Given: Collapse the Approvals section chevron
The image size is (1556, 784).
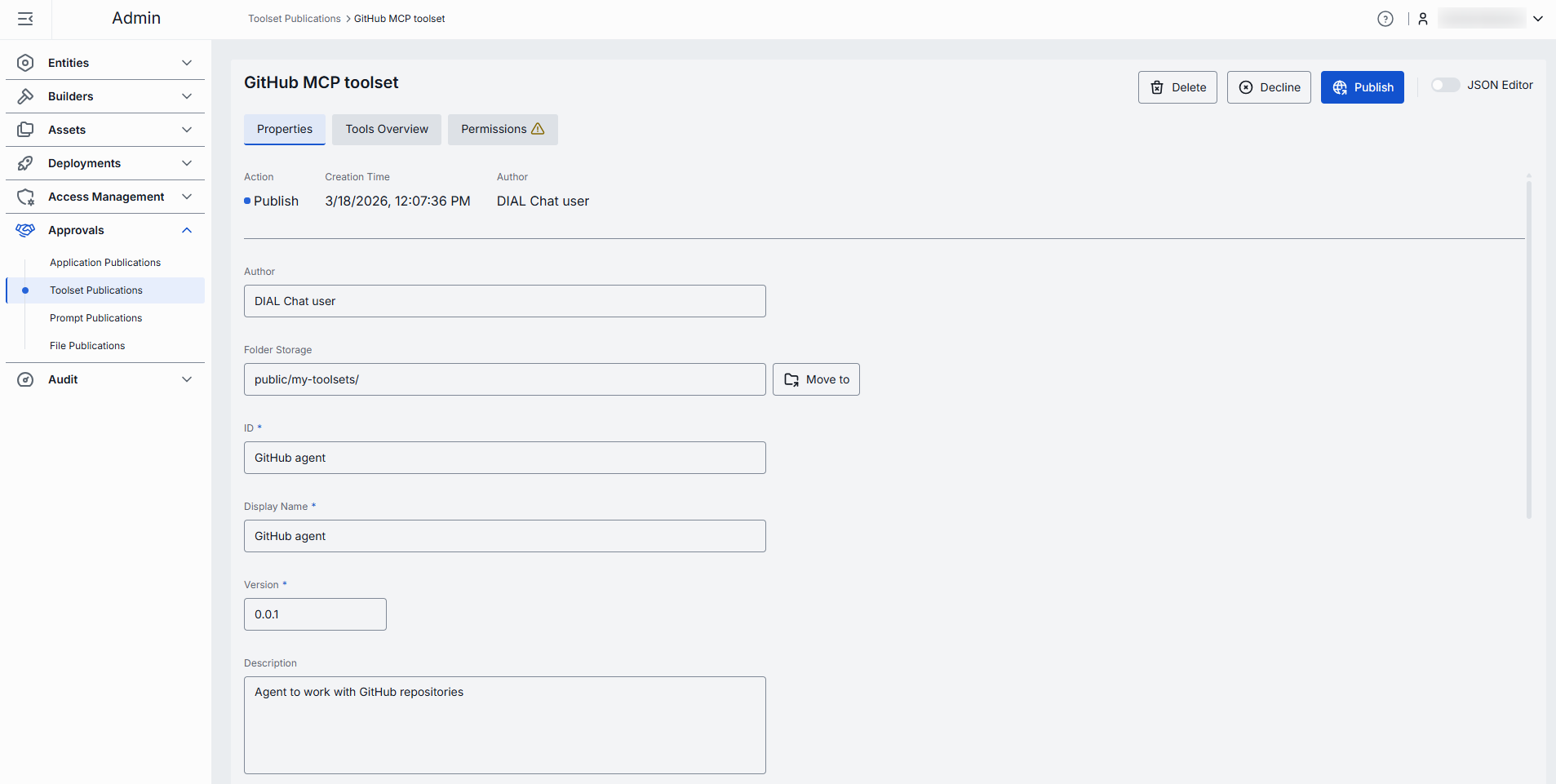Looking at the screenshot, I should pyautogui.click(x=187, y=230).
